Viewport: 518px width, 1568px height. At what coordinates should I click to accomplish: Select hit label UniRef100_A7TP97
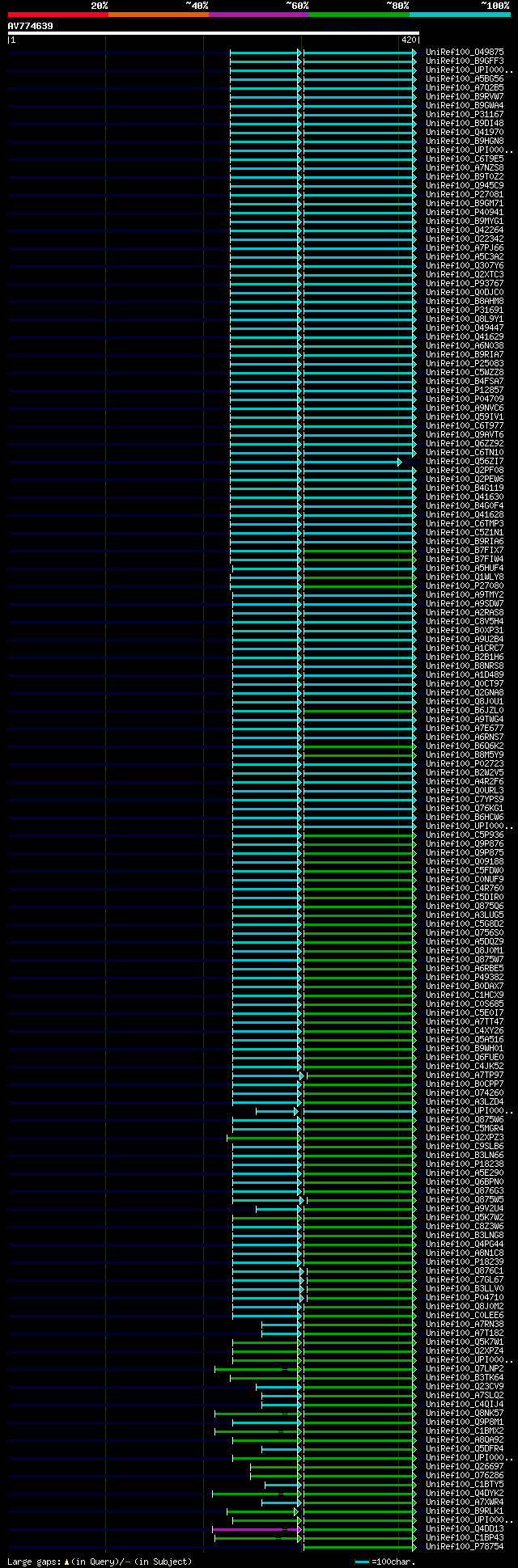[x=465, y=1076]
